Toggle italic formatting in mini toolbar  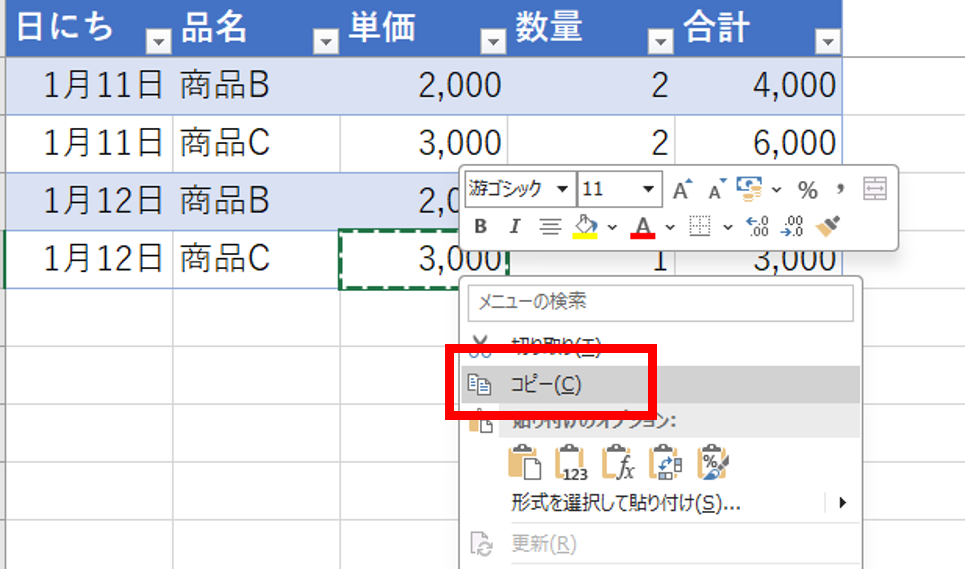[x=514, y=227]
